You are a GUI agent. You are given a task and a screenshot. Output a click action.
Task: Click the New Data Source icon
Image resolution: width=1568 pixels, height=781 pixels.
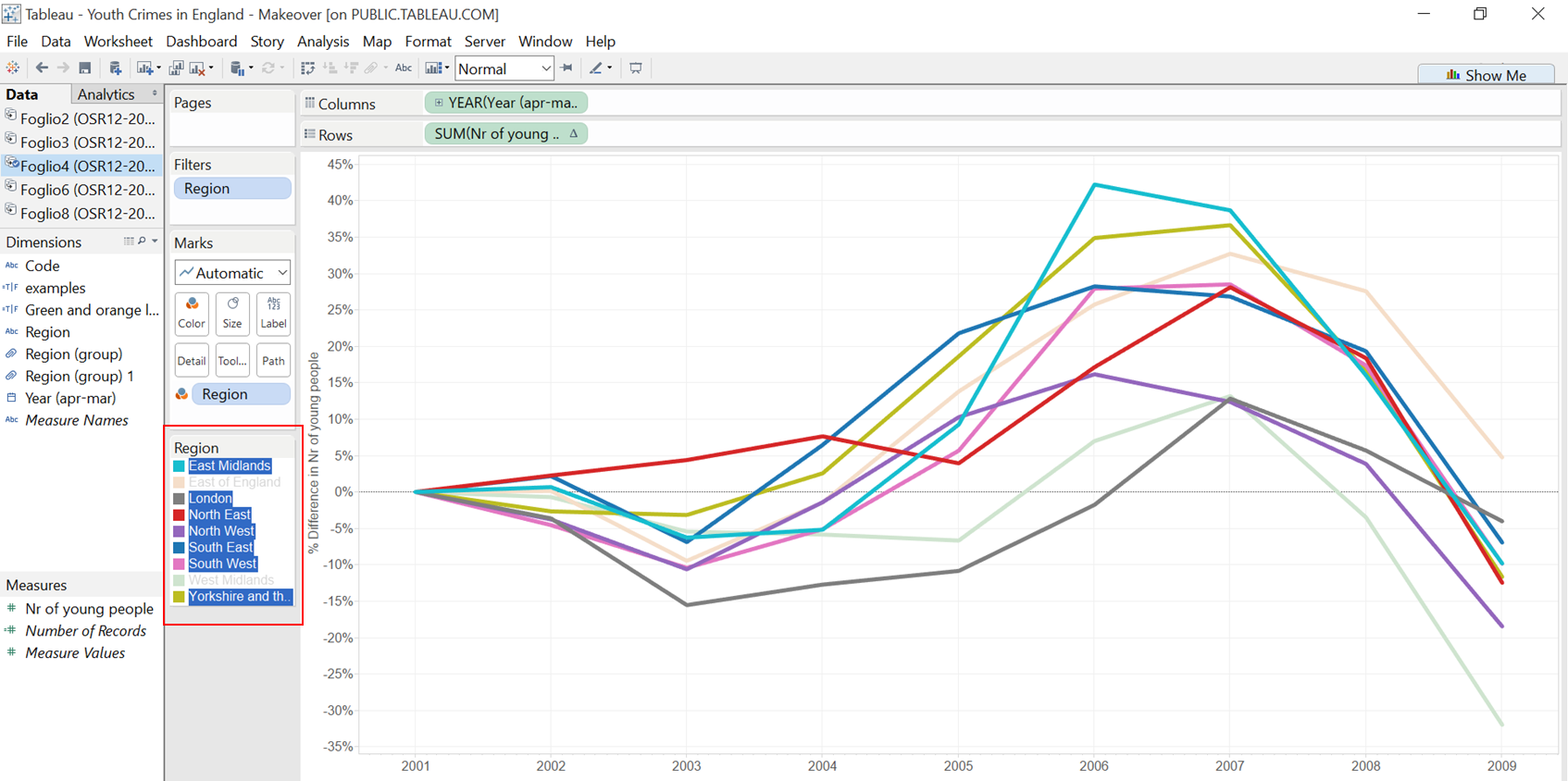[x=116, y=68]
